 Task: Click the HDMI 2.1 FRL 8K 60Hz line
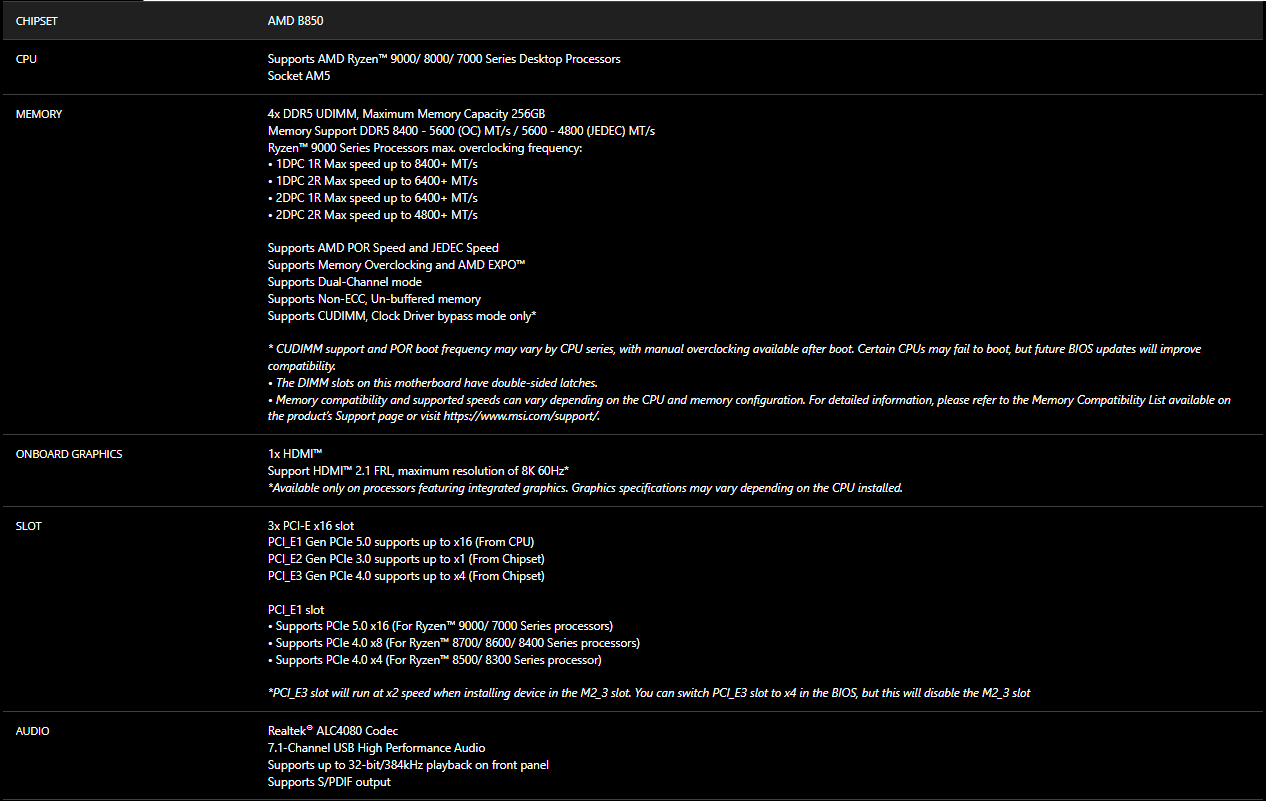[418, 471]
